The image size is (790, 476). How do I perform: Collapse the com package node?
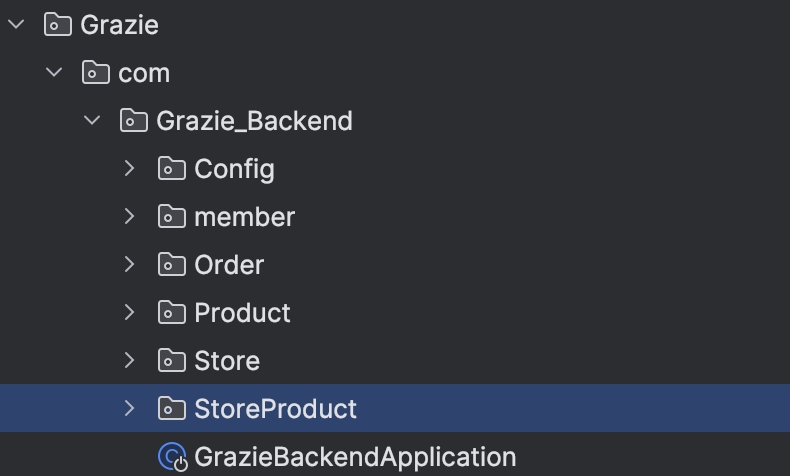pyautogui.click(x=54, y=73)
